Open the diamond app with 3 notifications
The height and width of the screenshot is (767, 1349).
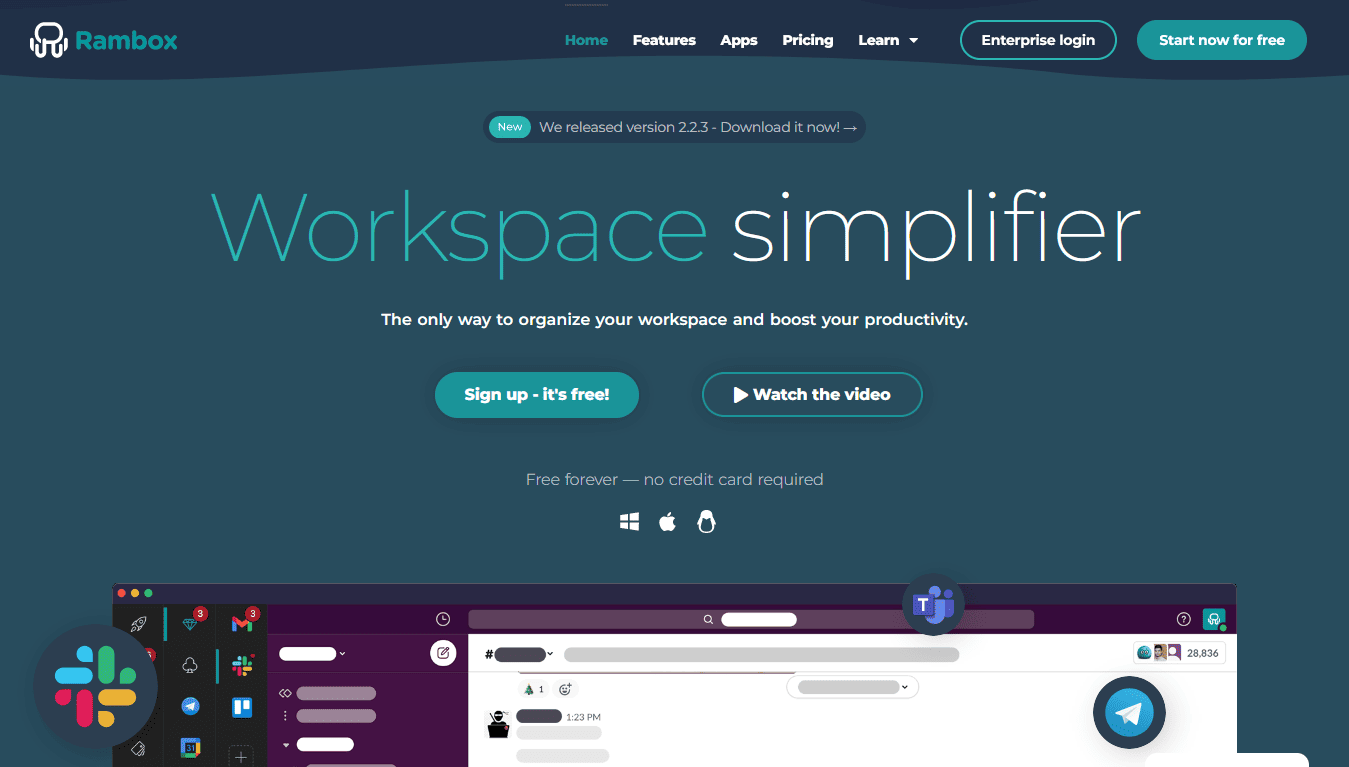click(190, 624)
